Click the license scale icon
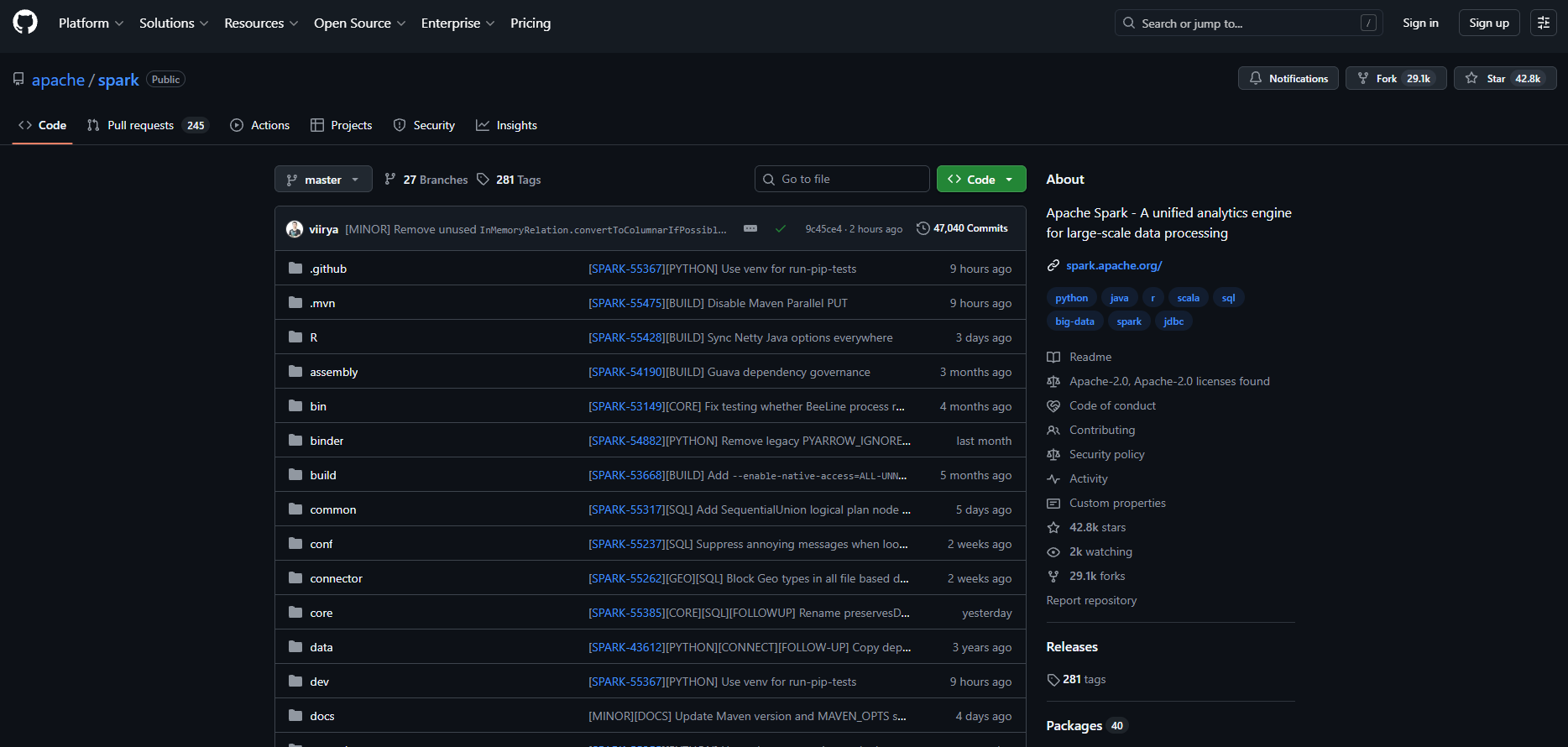The height and width of the screenshot is (747, 1568). click(1053, 381)
